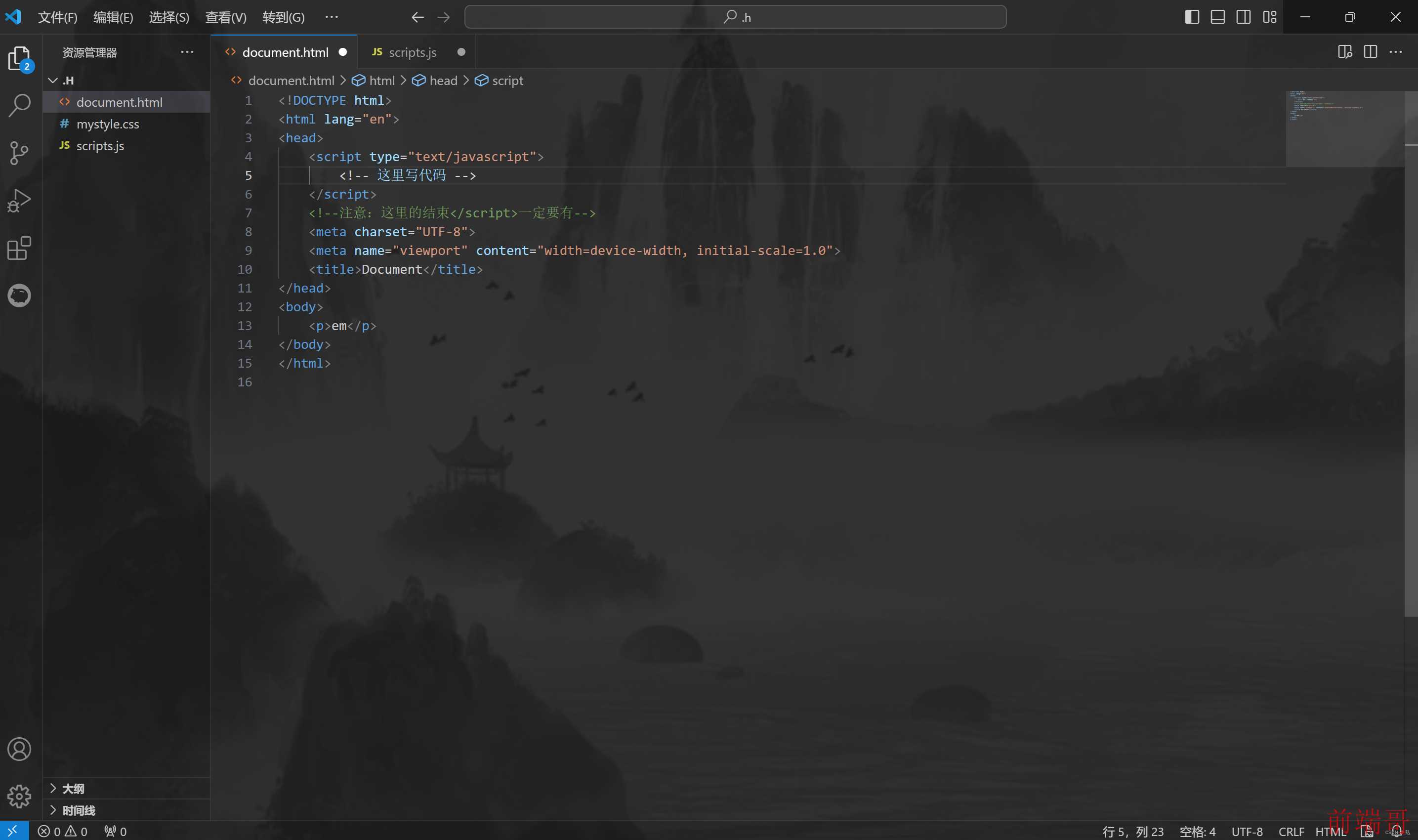Expand the 大纲 outline section
1418x840 pixels.
[126, 789]
